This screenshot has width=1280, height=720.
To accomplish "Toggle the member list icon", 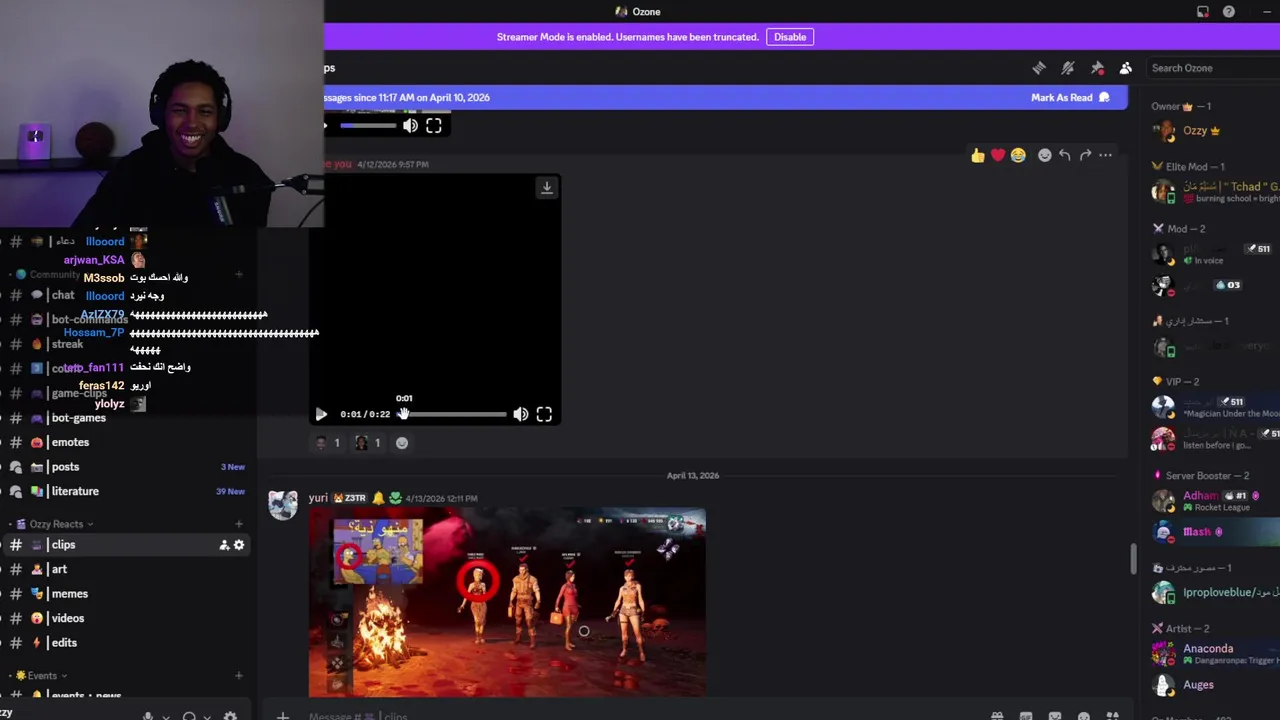I will [1126, 68].
